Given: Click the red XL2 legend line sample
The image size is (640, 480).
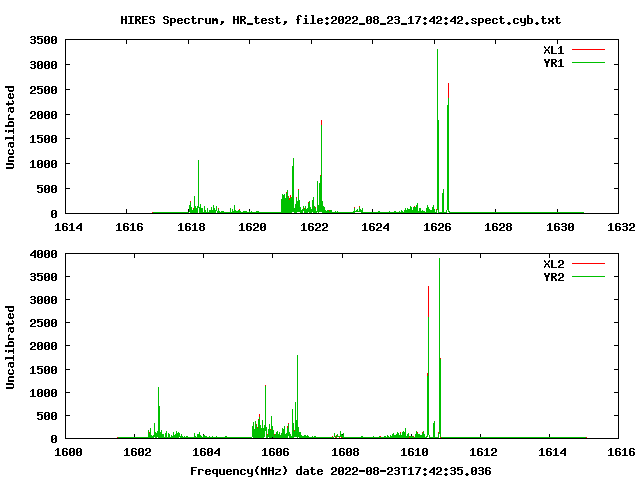Looking at the screenshot, I should point(588,264).
